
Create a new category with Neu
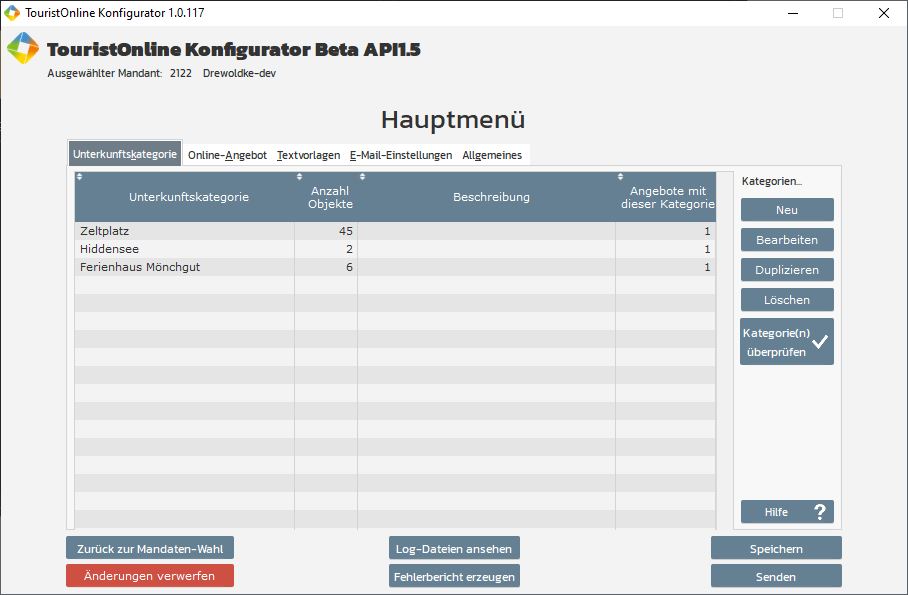pyautogui.click(x=787, y=210)
